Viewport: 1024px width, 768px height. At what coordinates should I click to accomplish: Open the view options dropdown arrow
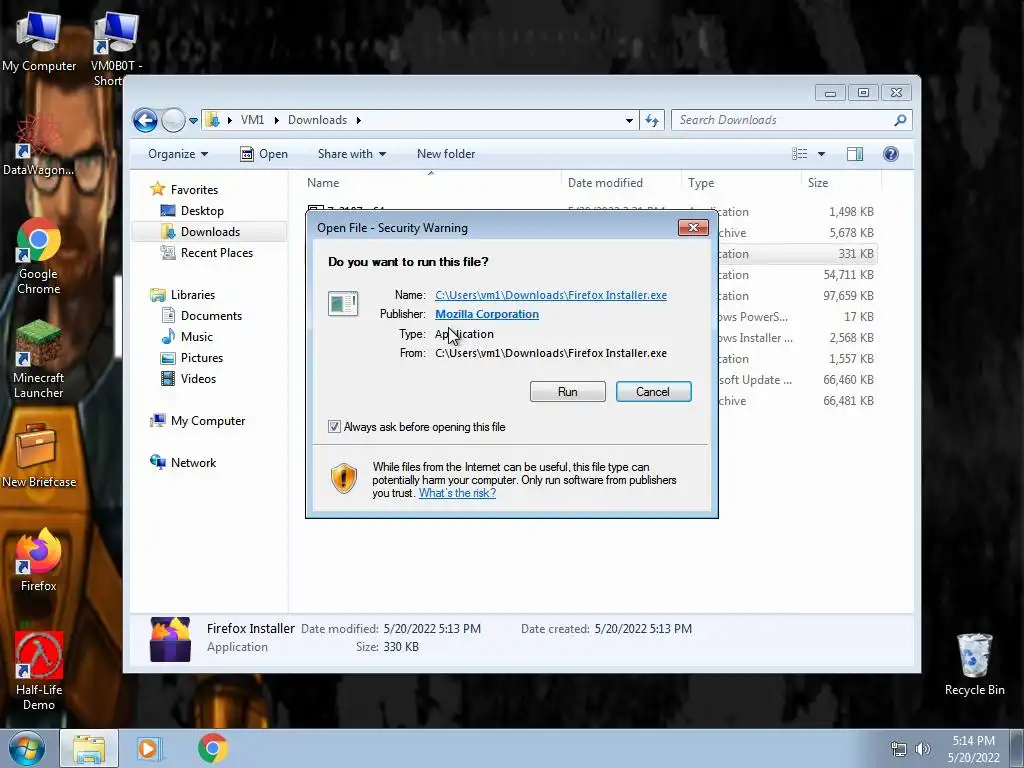pyautogui.click(x=822, y=154)
